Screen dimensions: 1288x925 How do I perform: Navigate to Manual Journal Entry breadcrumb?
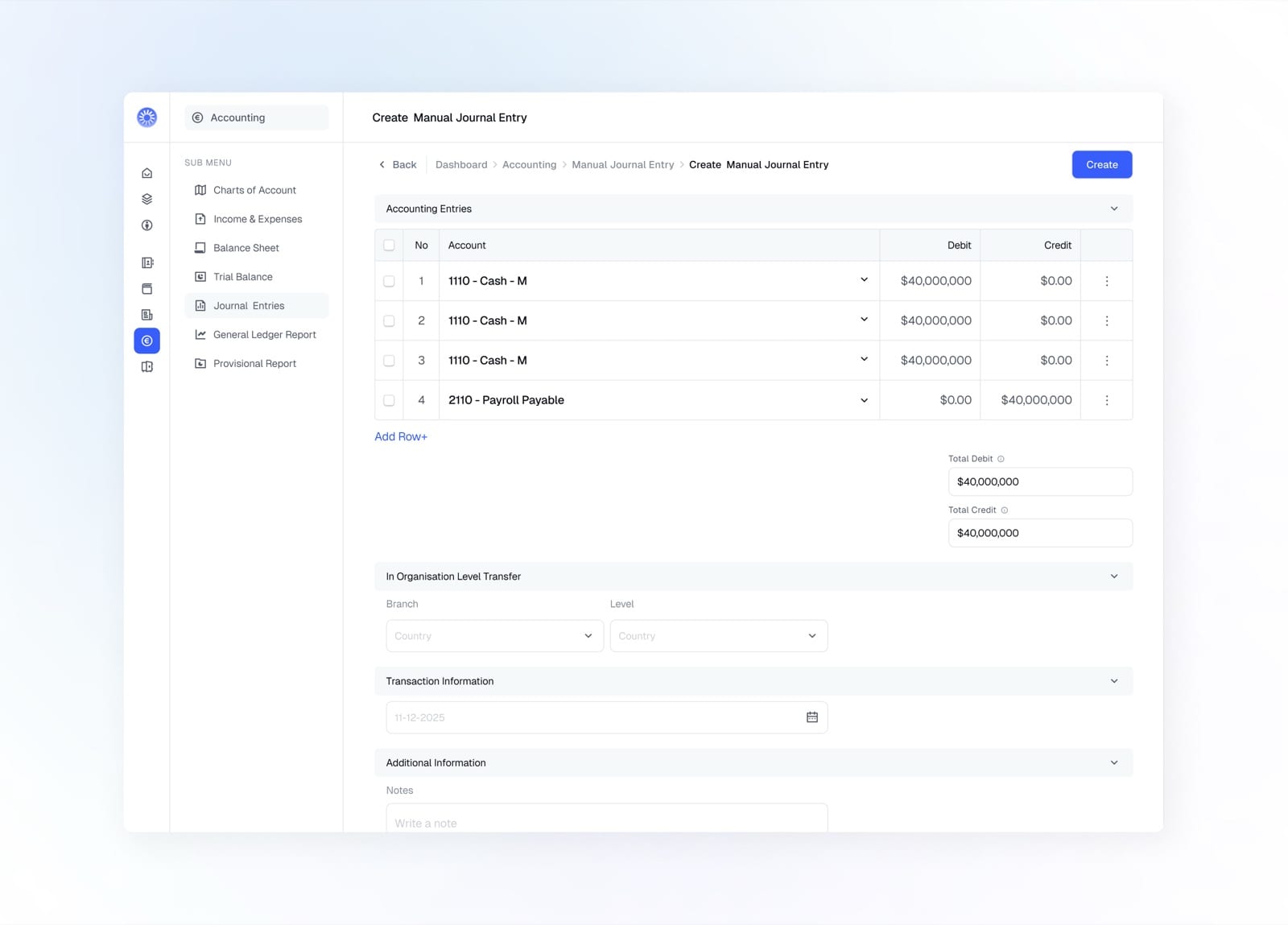[x=622, y=164]
